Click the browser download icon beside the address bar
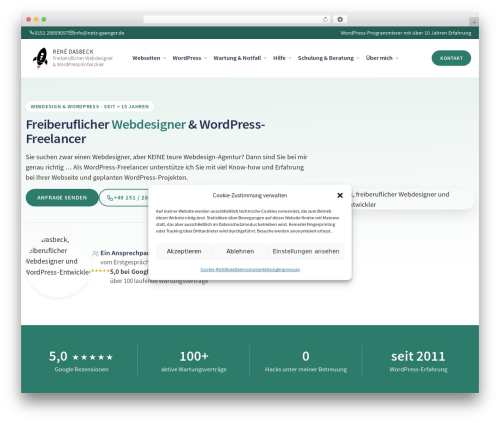This screenshot has width=500, height=423. point(340,19)
